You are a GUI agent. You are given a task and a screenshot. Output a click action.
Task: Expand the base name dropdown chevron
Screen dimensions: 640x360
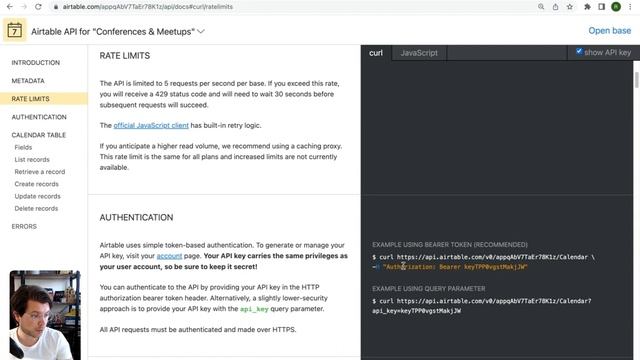point(201,31)
